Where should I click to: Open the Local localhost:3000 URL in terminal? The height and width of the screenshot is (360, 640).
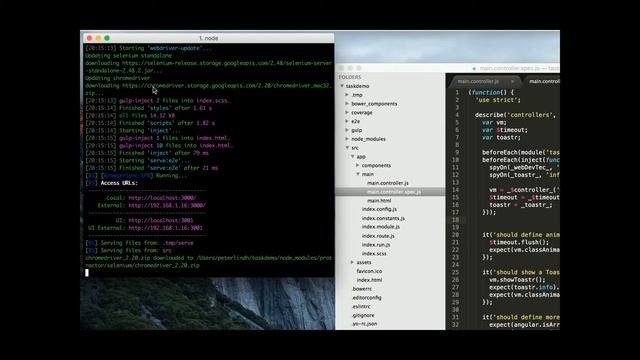coord(162,198)
